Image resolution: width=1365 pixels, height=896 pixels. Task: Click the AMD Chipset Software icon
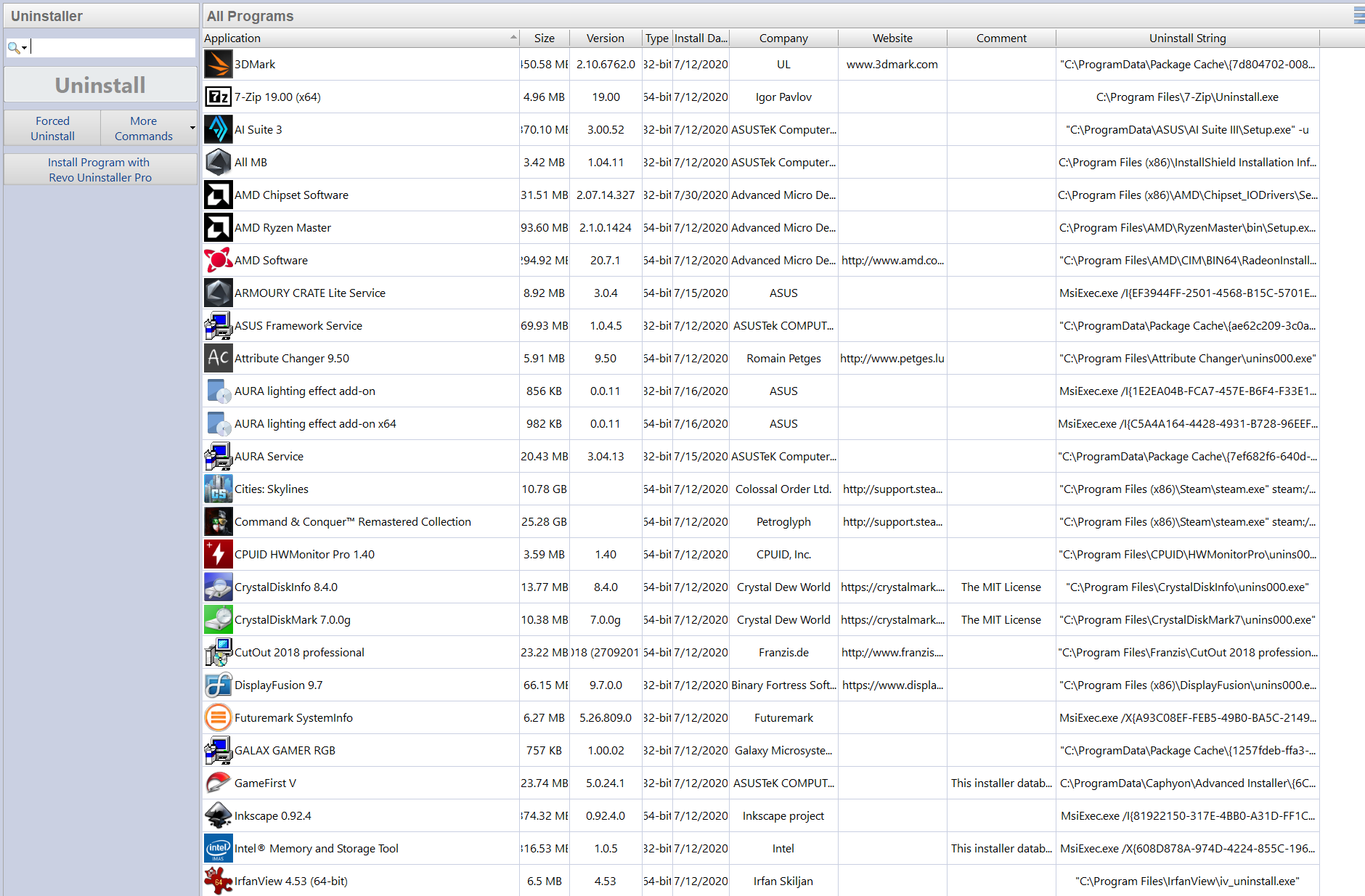click(218, 195)
